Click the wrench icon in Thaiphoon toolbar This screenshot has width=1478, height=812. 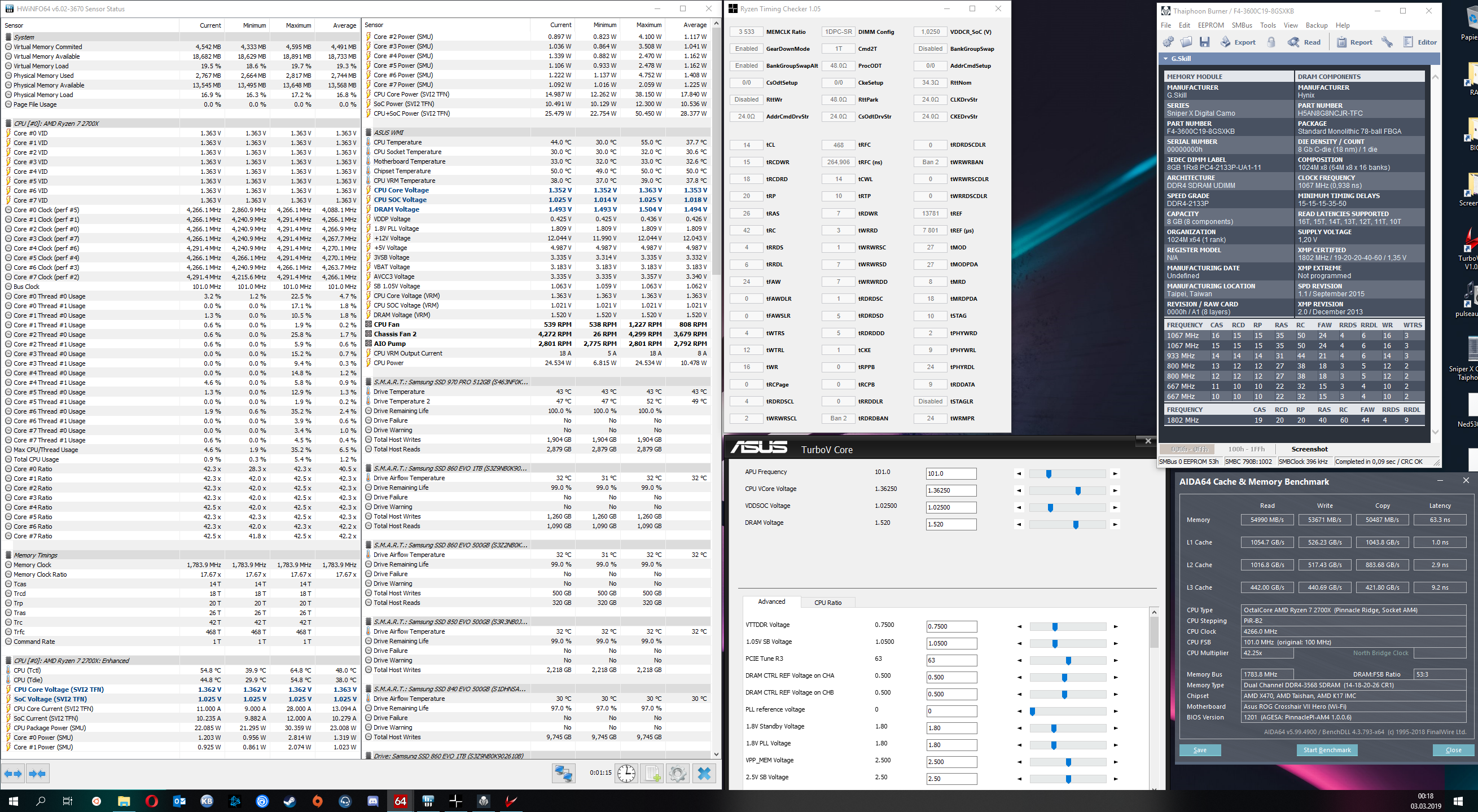tap(1387, 42)
